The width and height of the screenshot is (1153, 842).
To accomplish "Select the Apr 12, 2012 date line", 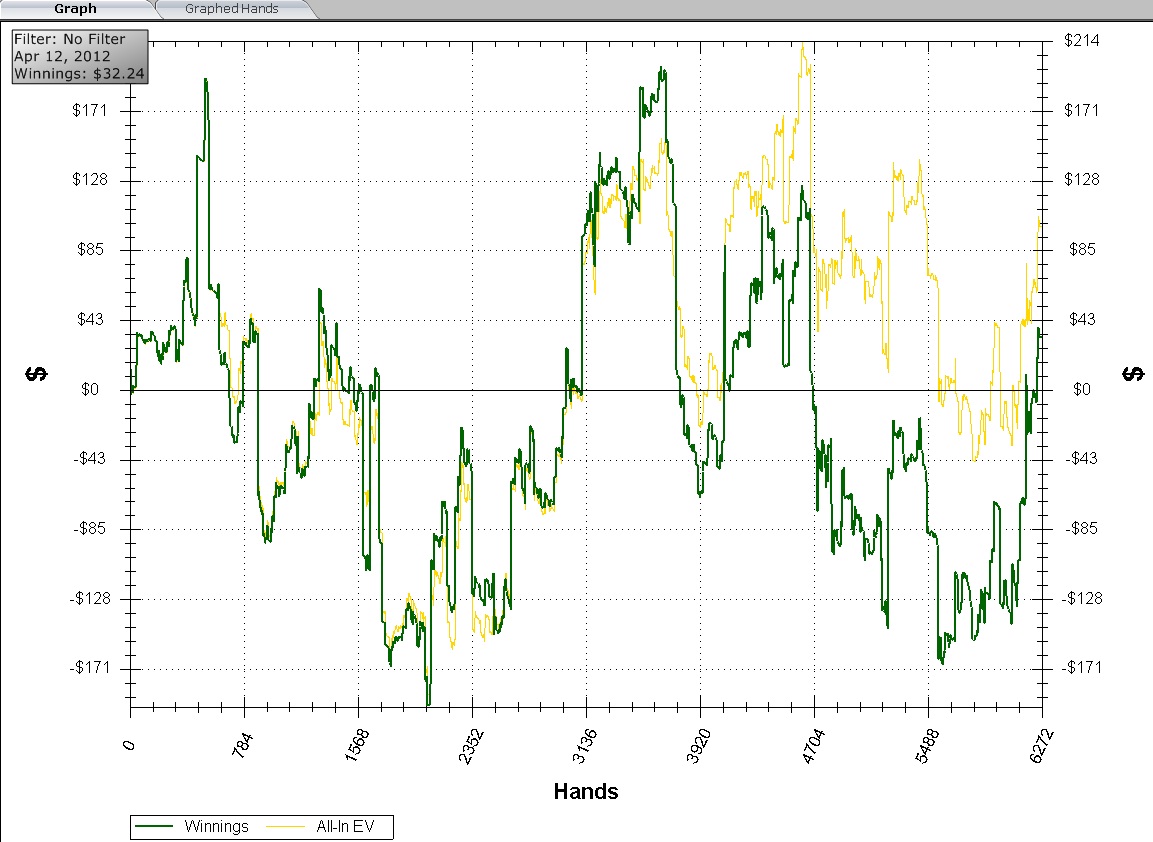I will [x=62, y=56].
